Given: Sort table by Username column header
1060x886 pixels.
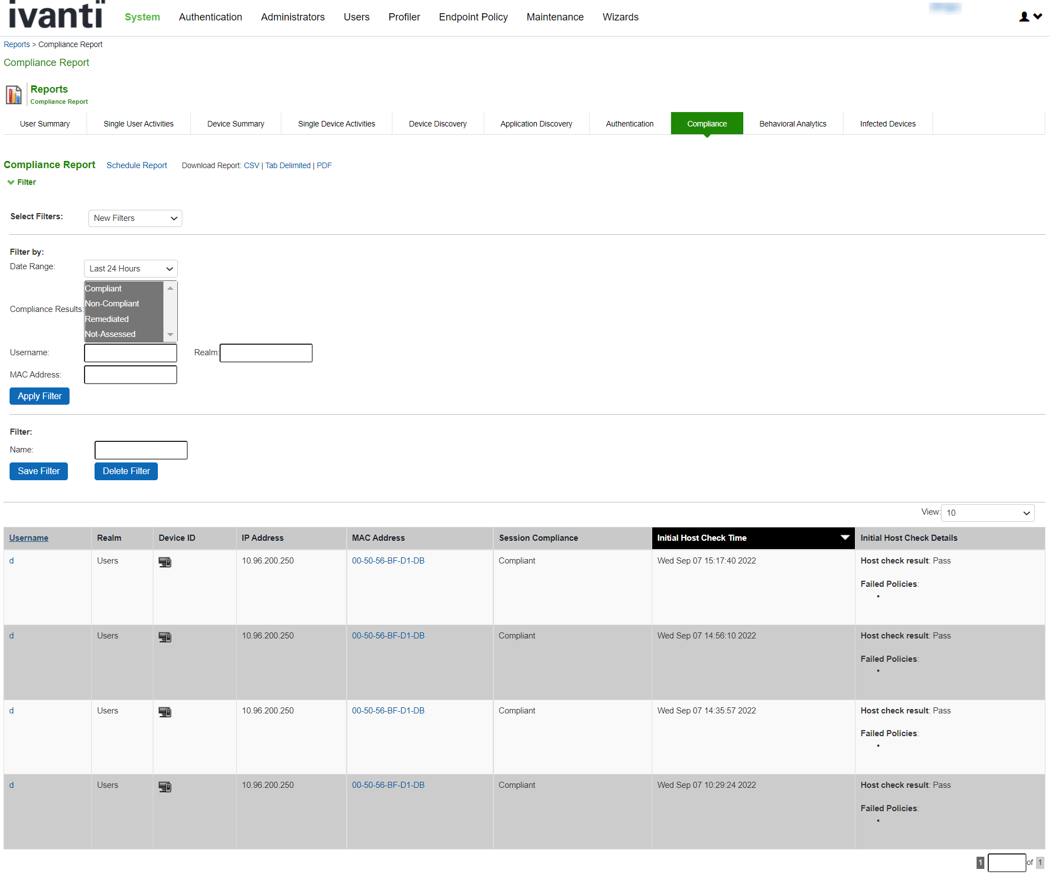Looking at the screenshot, I should coord(29,538).
